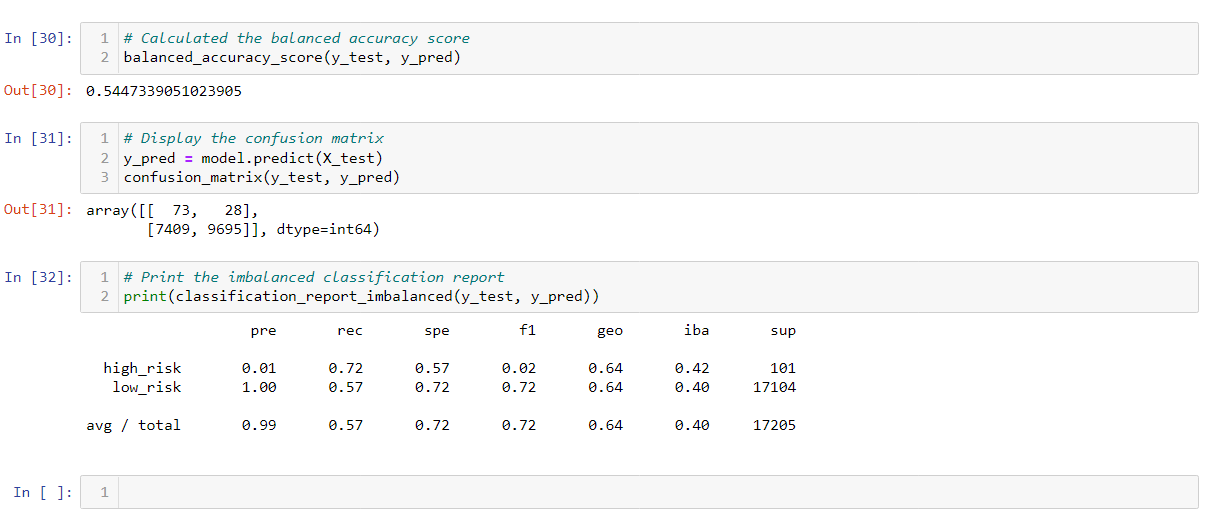Screen dimensions: 1210x517
Task: Select the array first row containing 73, 28
Action: (x=173, y=210)
